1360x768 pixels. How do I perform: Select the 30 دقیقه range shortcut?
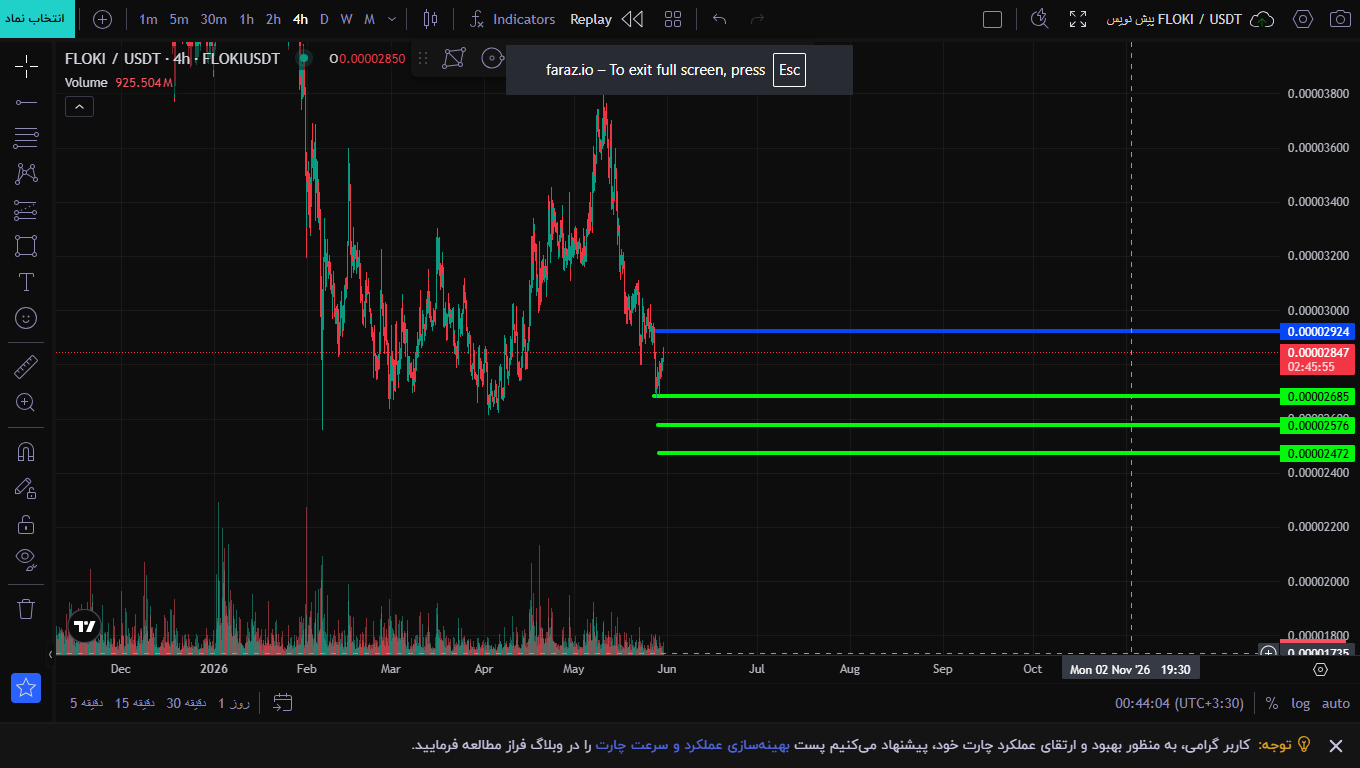188,703
